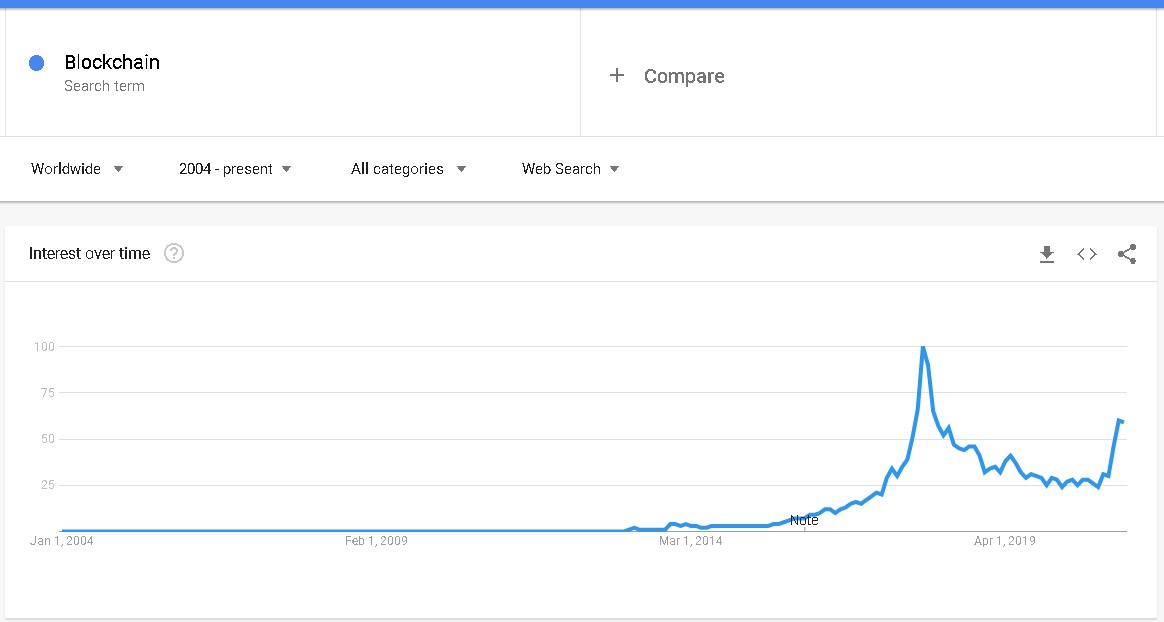The width and height of the screenshot is (1164, 622).
Task: Share the Interest over time chart
Action: pyautogui.click(x=1127, y=255)
